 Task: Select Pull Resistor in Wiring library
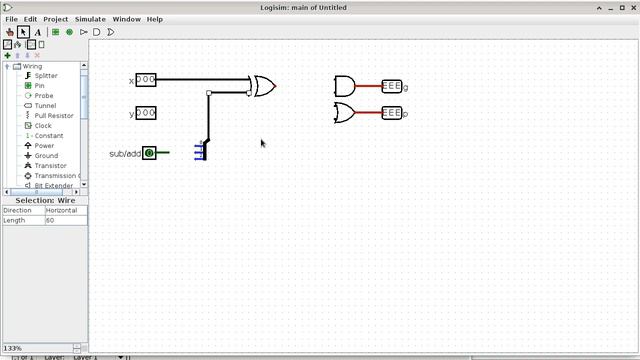pos(54,116)
